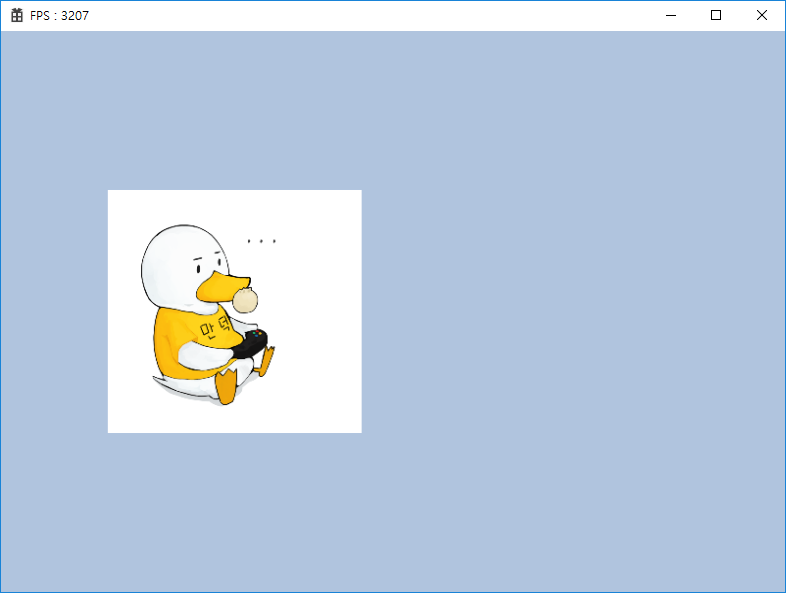Image resolution: width=786 pixels, height=593 pixels.
Task: Minimize the FPS window
Action: (671, 16)
